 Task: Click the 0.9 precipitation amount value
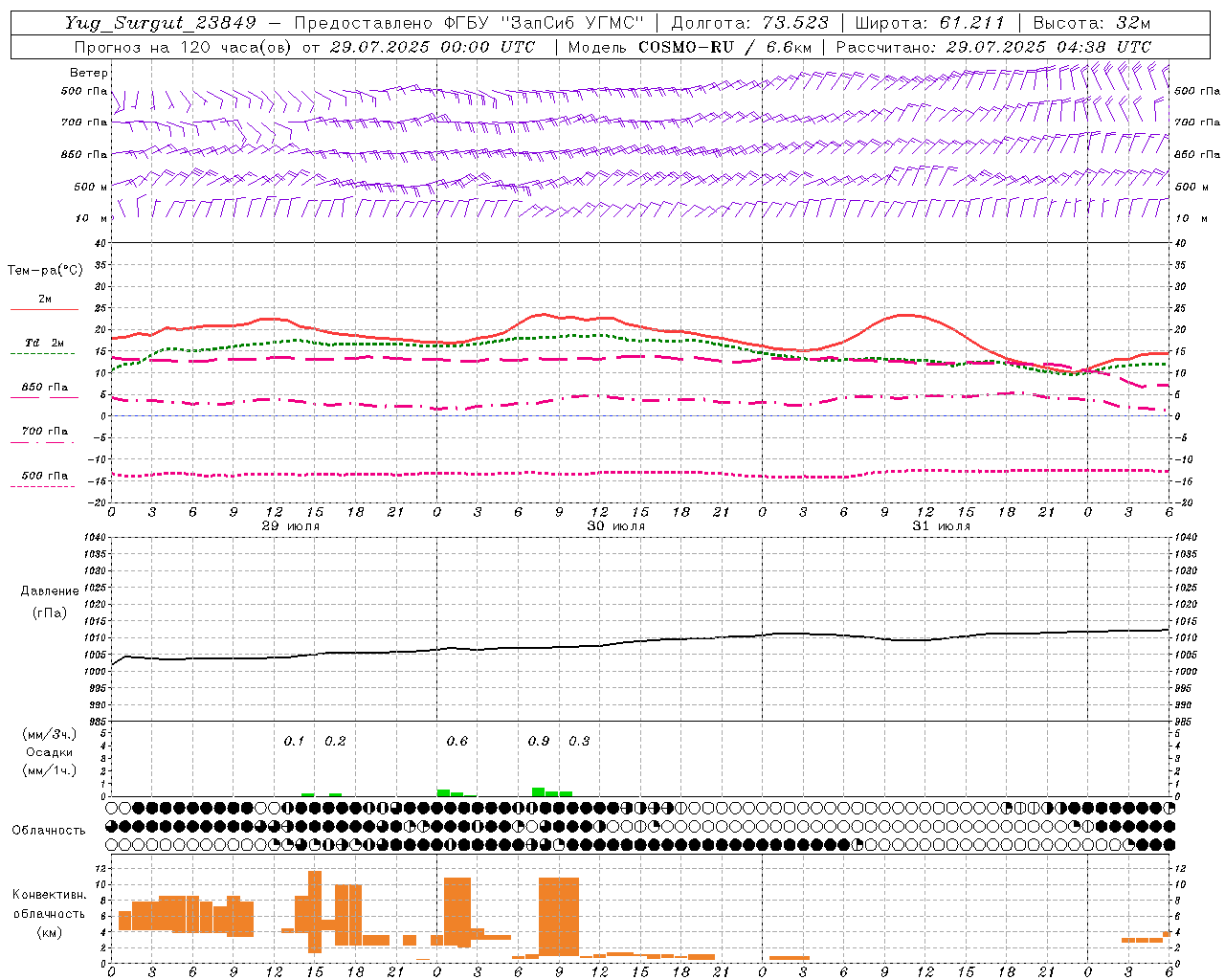click(x=539, y=741)
